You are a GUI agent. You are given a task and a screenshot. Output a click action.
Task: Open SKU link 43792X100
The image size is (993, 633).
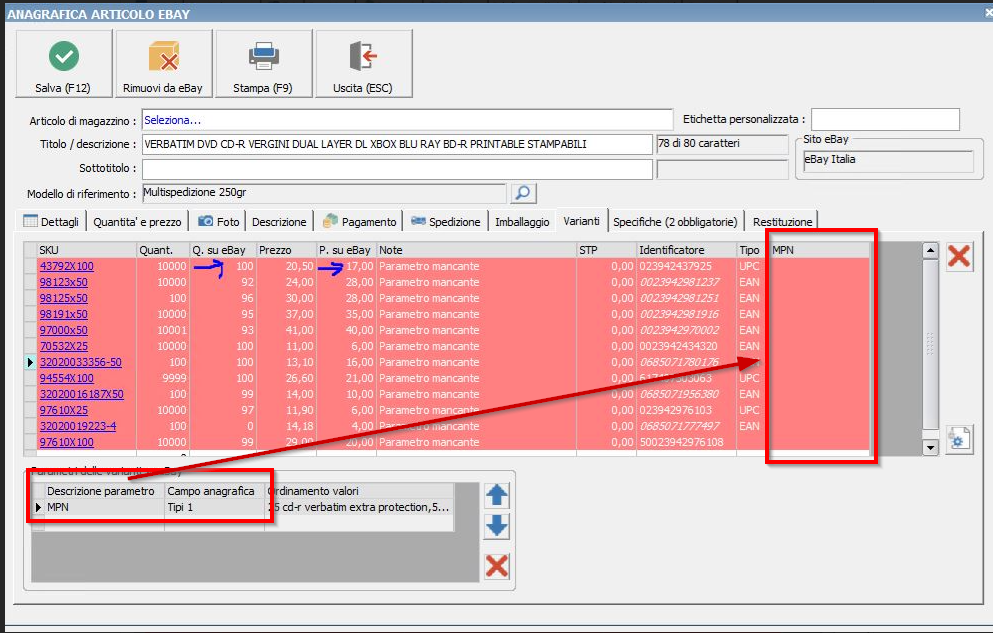(66, 266)
